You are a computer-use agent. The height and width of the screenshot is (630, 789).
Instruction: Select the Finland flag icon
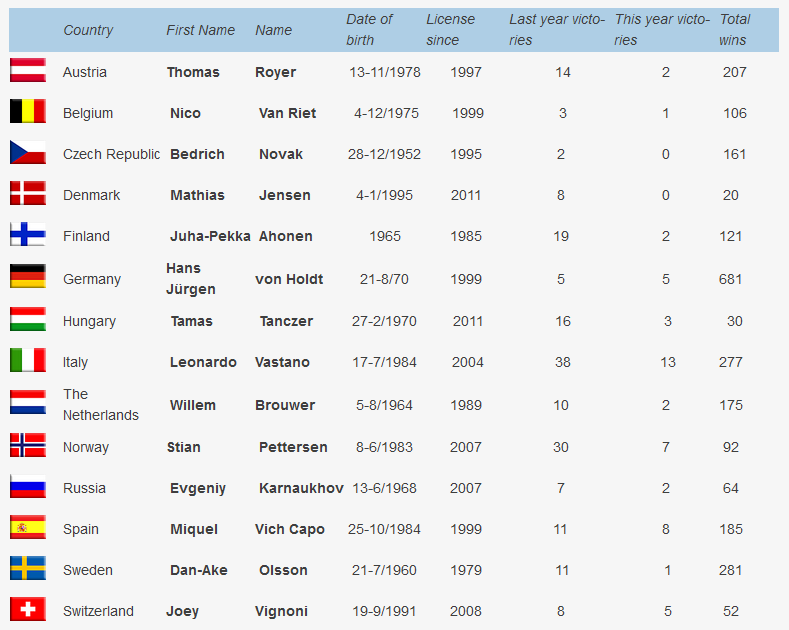click(x=28, y=234)
